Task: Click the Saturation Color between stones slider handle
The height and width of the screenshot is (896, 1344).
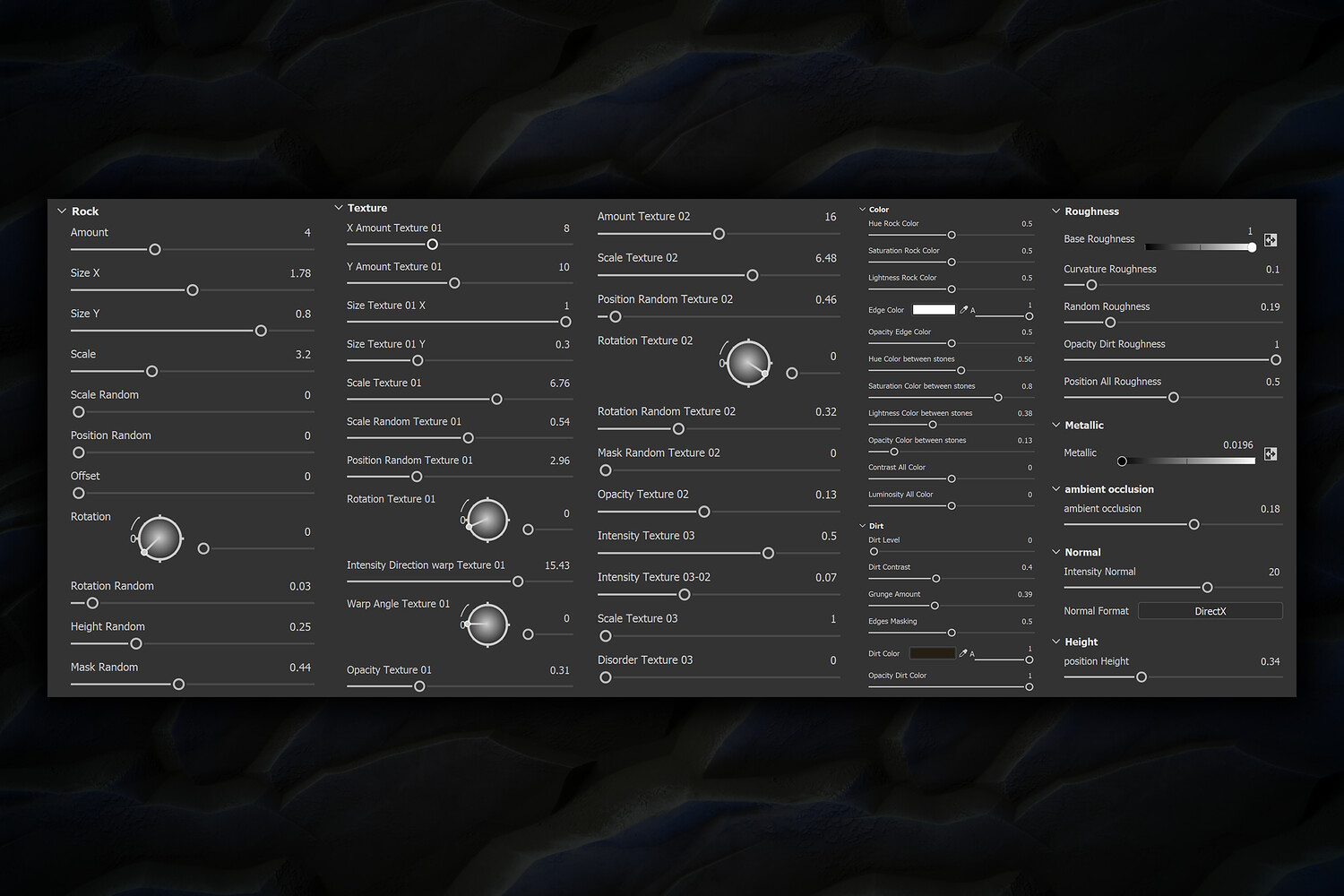Action: point(998,398)
